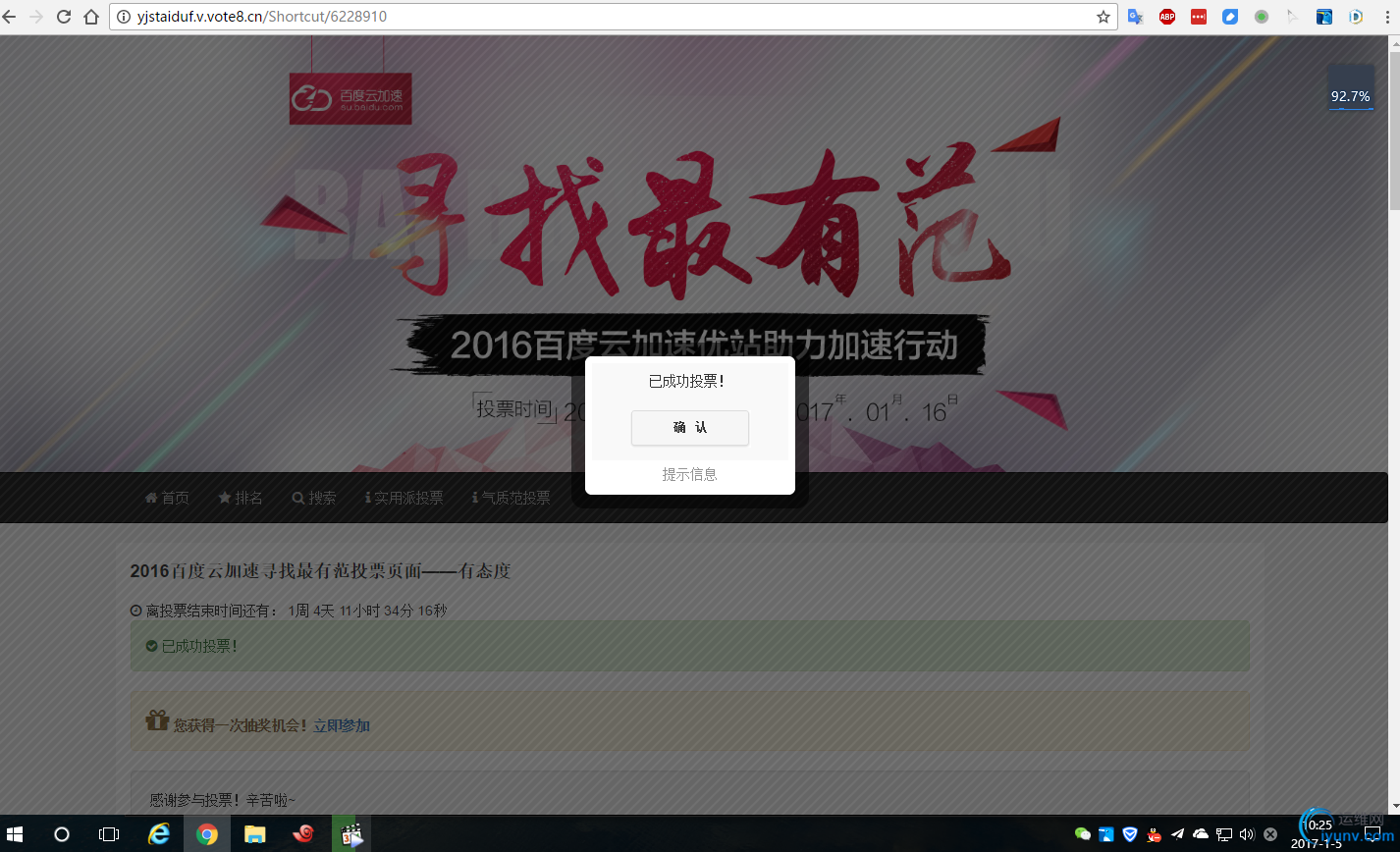Open the red password manager extension icon
The image size is (1400, 852).
(x=1199, y=17)
